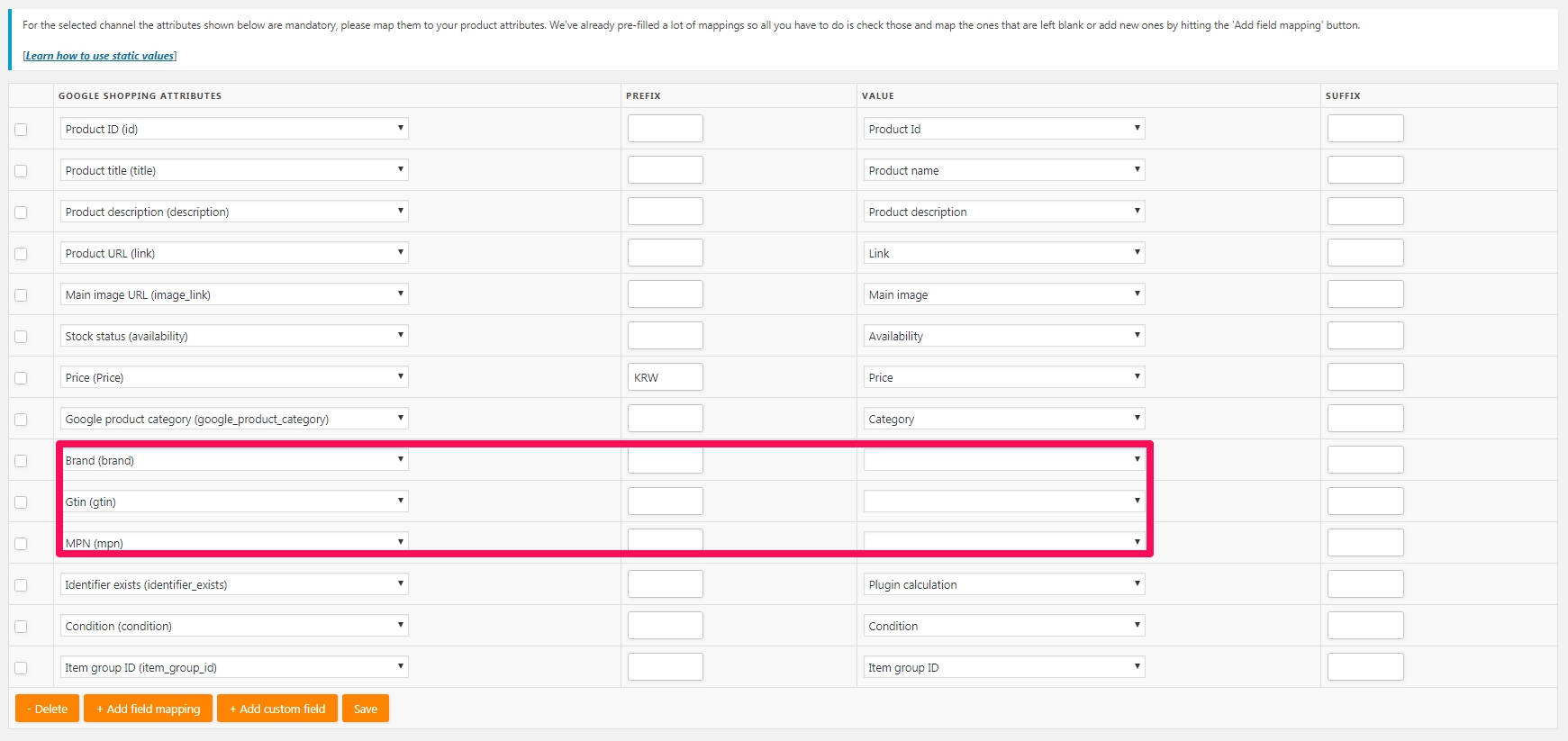
Task: Select the Brand (brand) row checkbox
Action: pyautogui.click(x=21, y=461)
